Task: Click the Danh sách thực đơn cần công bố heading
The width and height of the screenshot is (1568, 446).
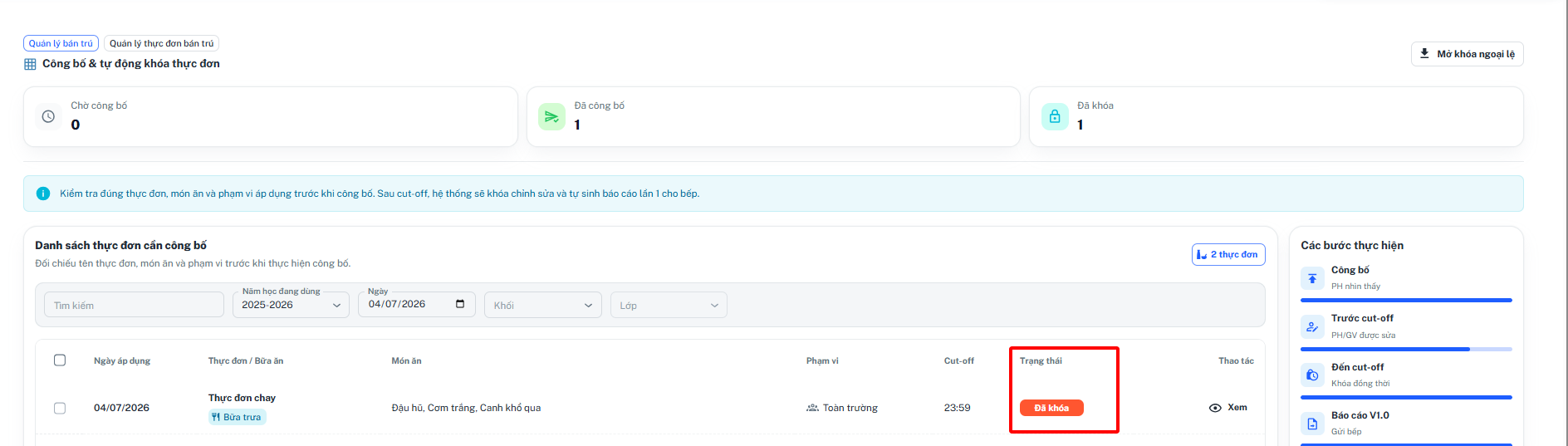Action: [x=120, y=246]
